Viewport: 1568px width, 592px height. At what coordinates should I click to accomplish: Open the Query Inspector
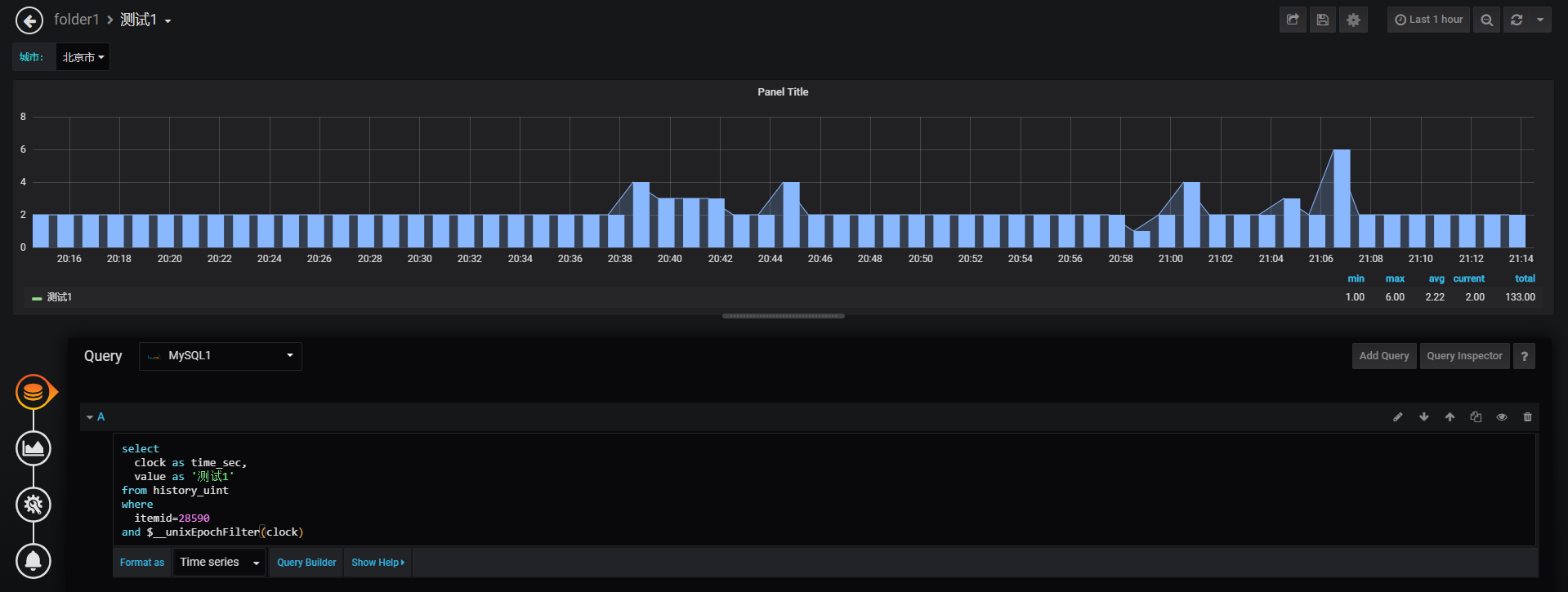coord(1464,356)
